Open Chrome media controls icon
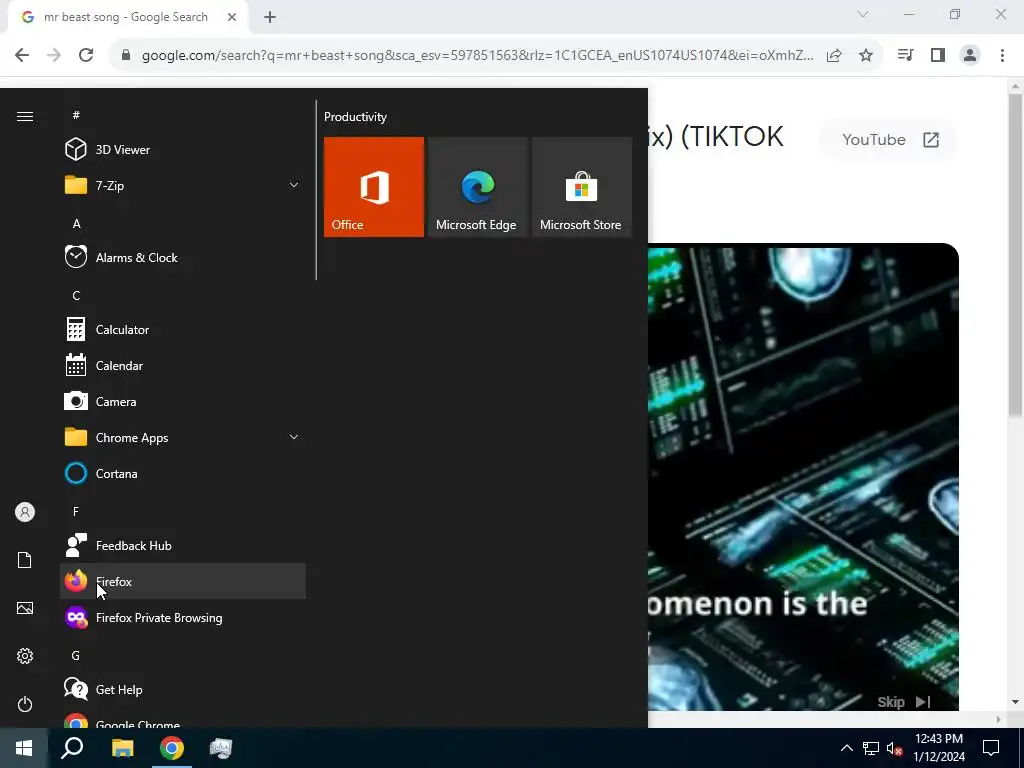Image resolution: width=1024 pixels, height=768 pixels. (905, 55)
